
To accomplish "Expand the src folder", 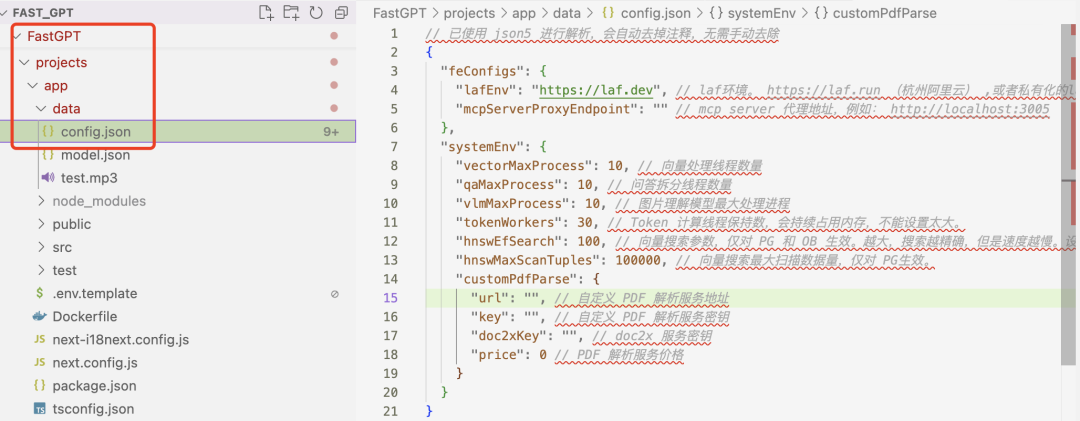I will click(41, 247).
